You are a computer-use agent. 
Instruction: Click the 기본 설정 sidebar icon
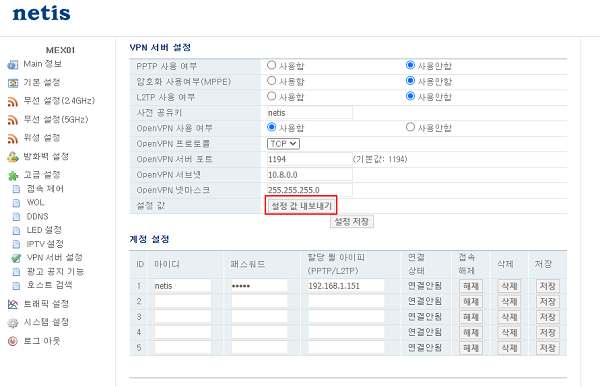pos(13,83)
